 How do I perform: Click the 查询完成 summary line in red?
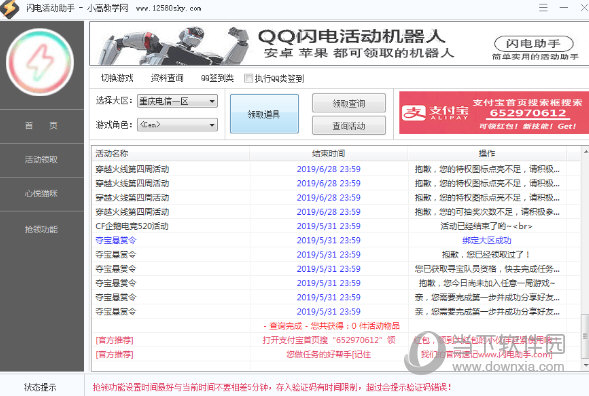pos(331,326)
